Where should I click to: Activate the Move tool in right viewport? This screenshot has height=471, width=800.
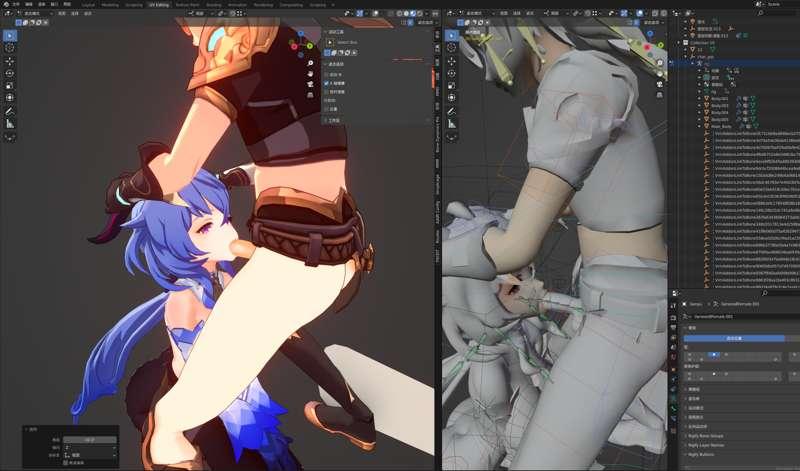tap(452, 61)
